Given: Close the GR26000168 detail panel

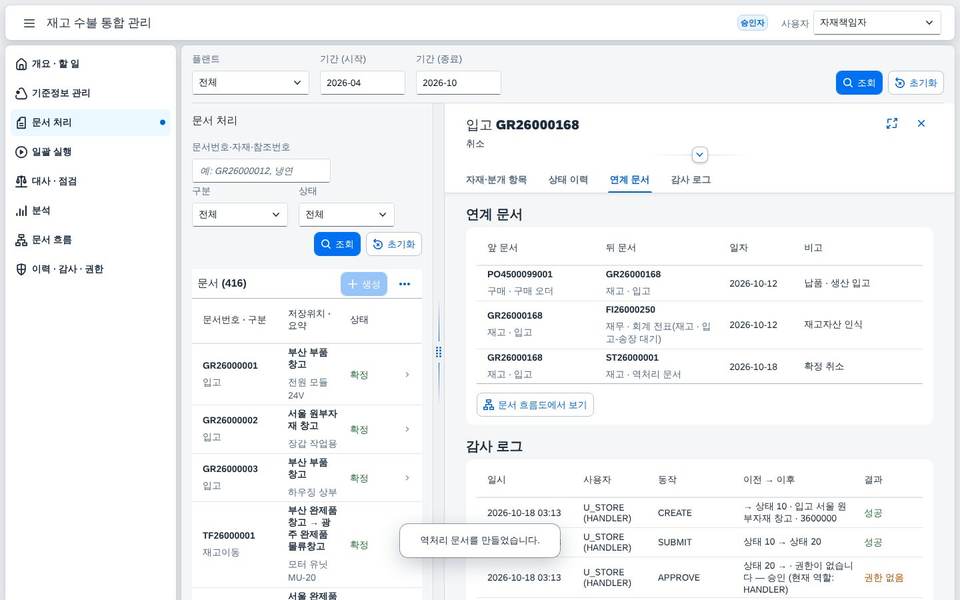Looking at the screenshot, I should pos(921,124).
